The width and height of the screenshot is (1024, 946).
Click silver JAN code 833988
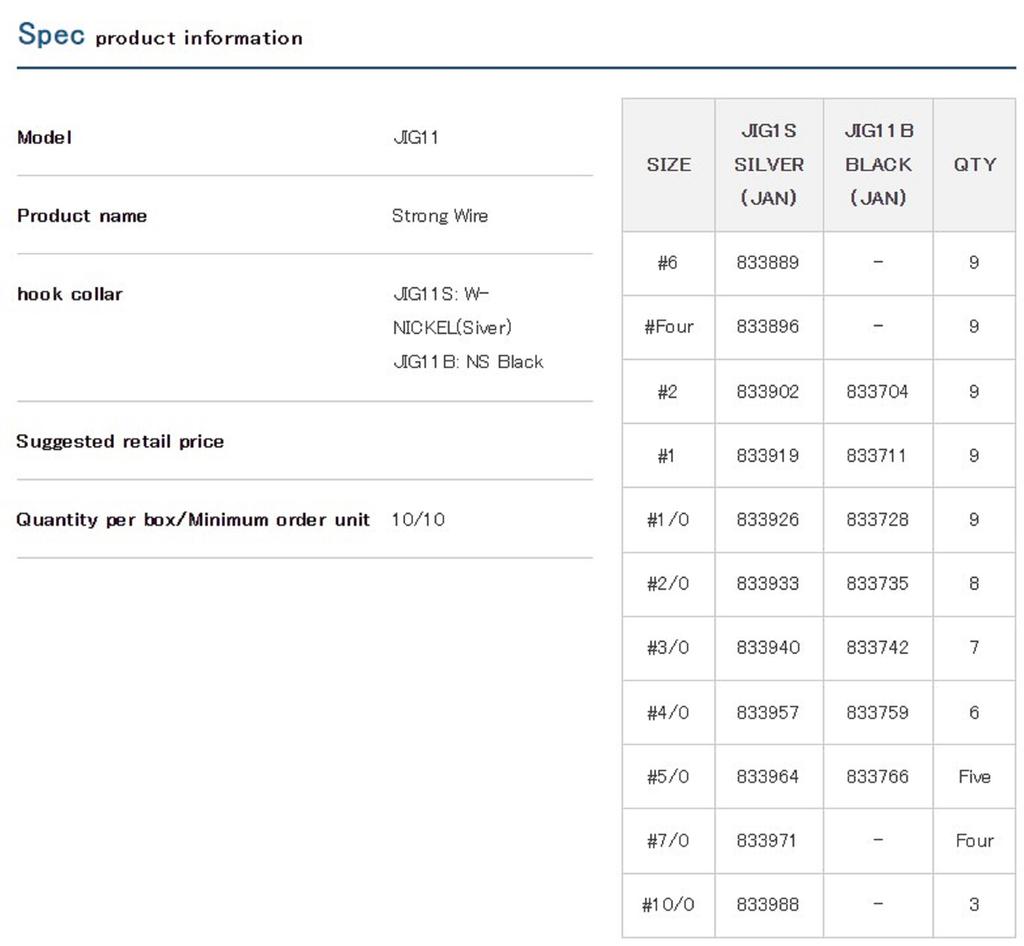(768, 905)
